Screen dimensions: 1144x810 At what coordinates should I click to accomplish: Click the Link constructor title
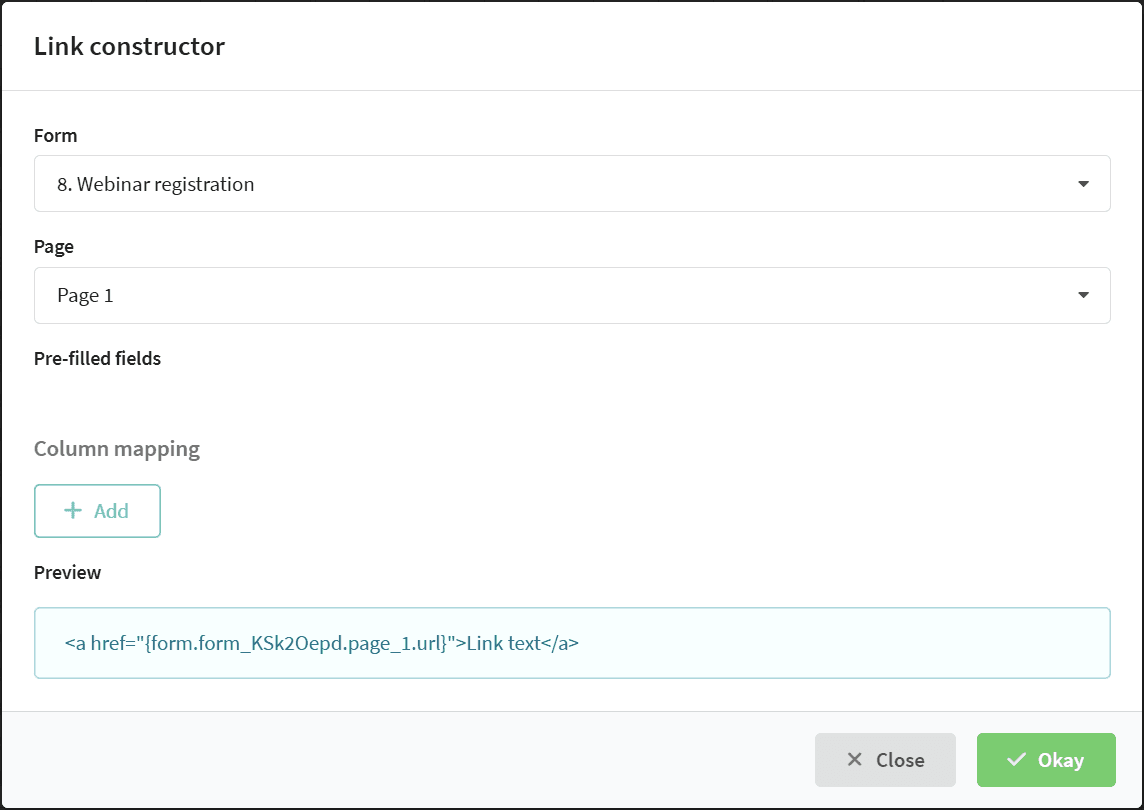(129, 46)
